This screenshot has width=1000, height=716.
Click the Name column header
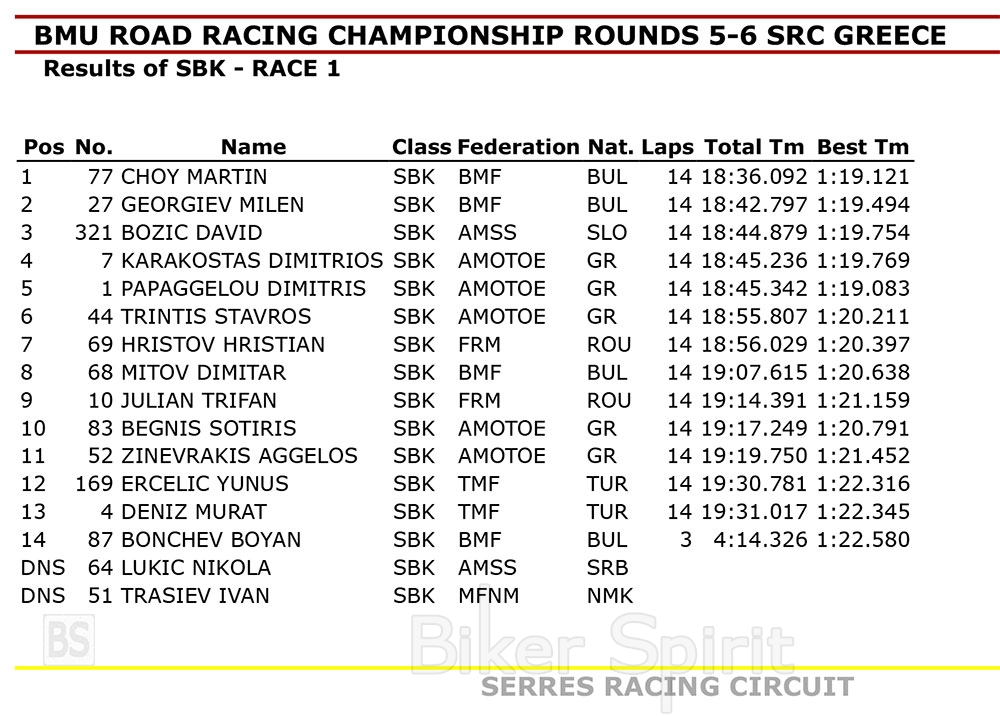(253, 147)
